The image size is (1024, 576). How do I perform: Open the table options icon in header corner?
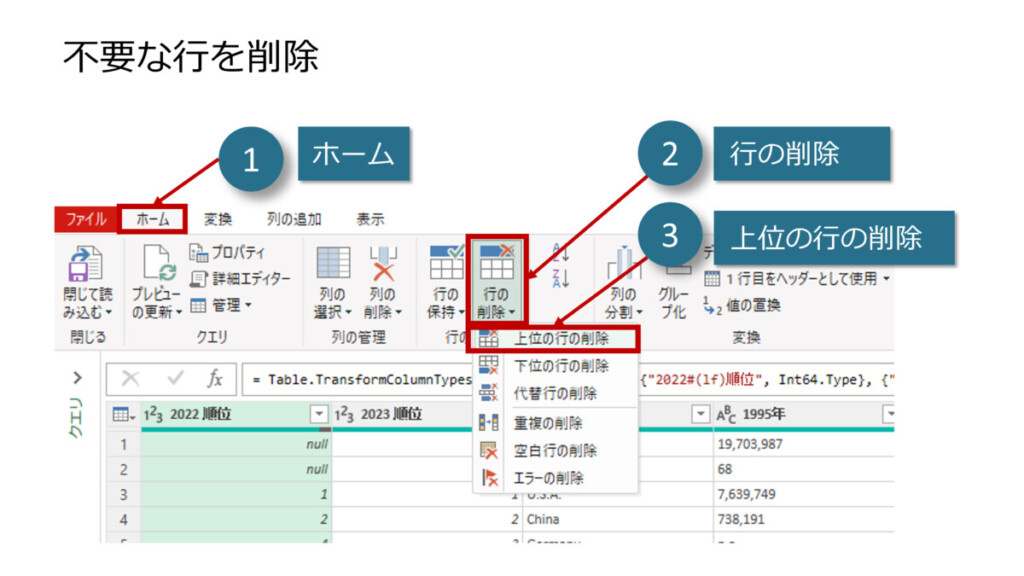122,414
